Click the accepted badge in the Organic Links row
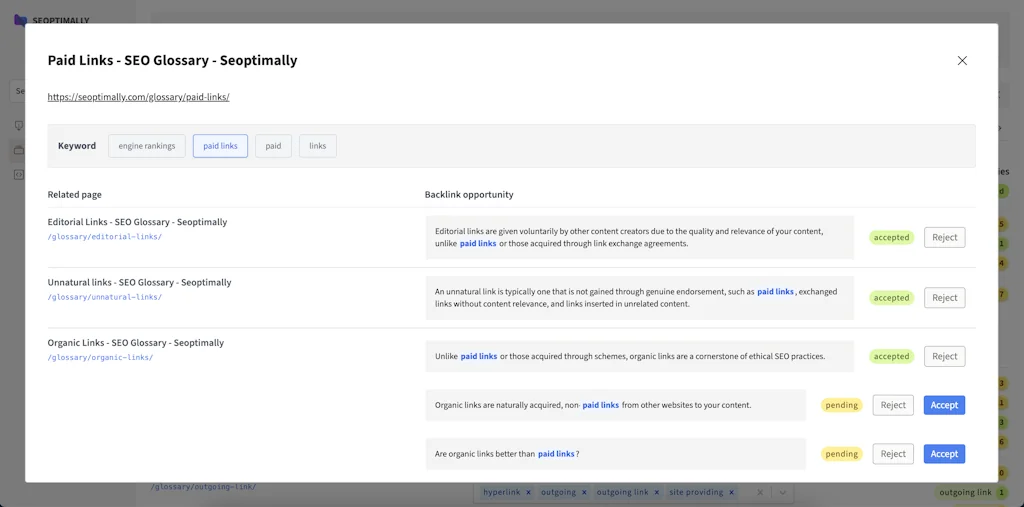 pyautogui.click(x=891, y=356)
